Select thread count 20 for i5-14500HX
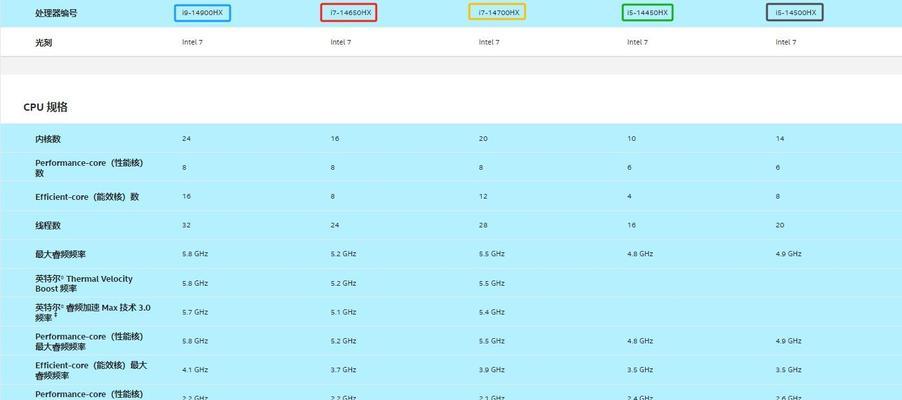The image size is (902, 400). [x=780, y=225]
